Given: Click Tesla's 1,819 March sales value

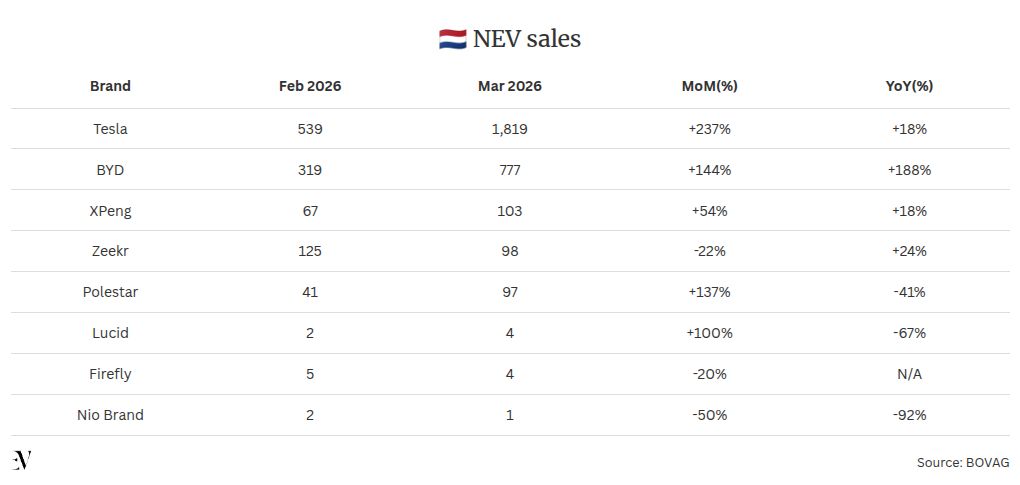Looking at the screenshot, I should coord(510,129).
